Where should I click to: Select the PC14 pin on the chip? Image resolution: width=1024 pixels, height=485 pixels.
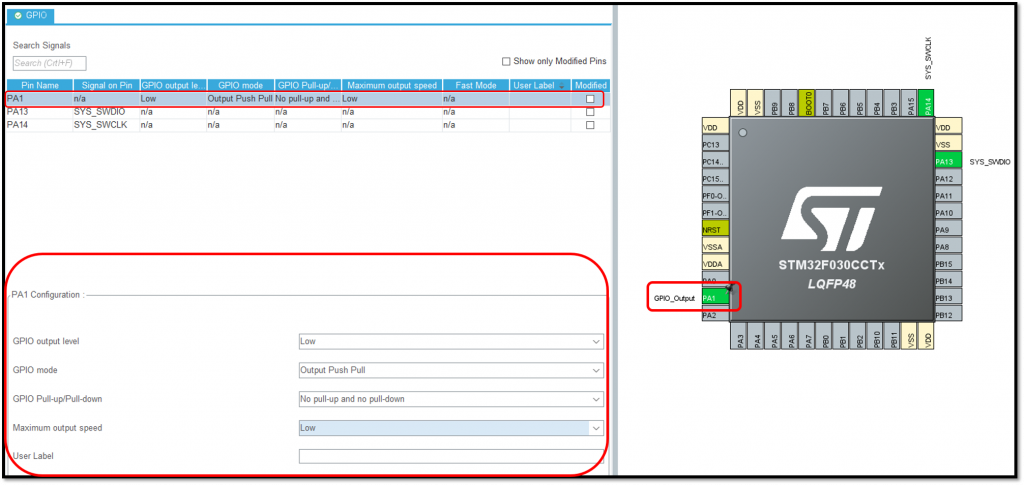pos(716,162)
